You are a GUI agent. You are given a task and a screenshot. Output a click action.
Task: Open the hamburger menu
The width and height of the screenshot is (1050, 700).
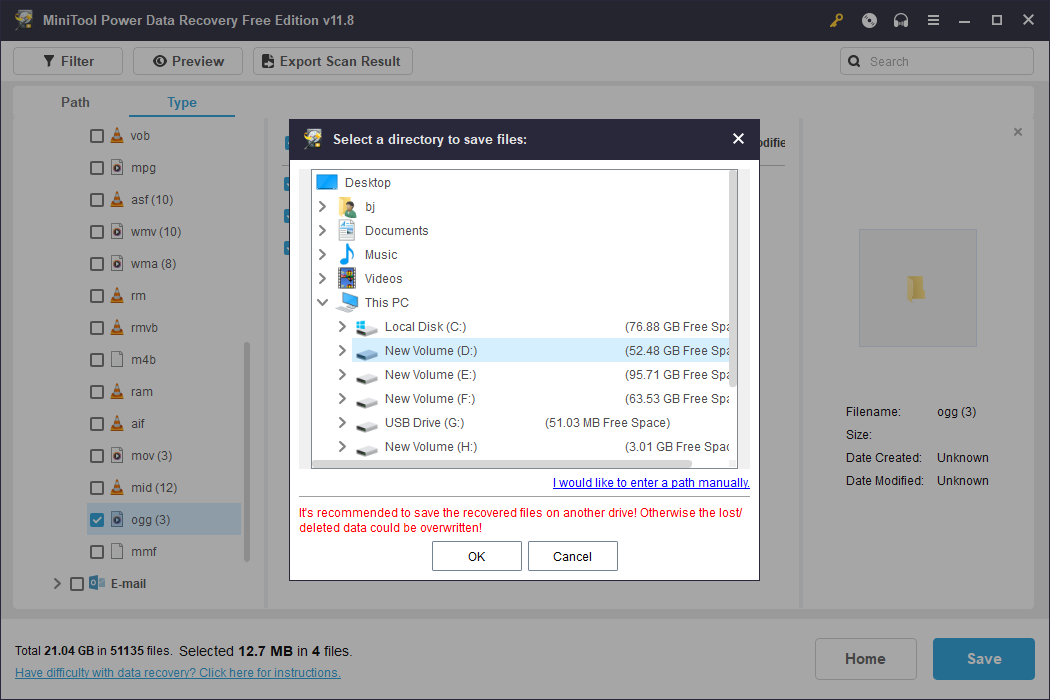[x=932, y=20]
